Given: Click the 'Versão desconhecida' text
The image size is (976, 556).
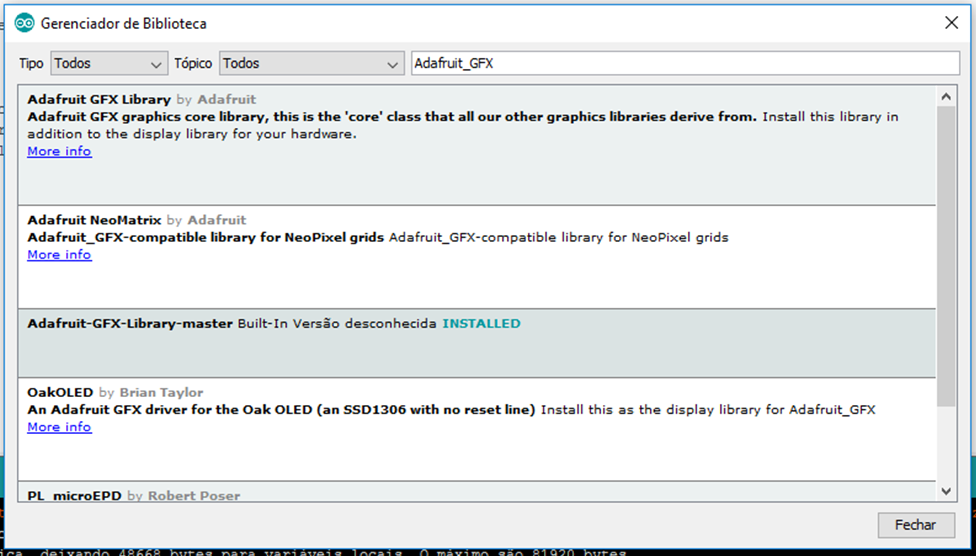Looking at the screenshot, I should click(365, 324).
